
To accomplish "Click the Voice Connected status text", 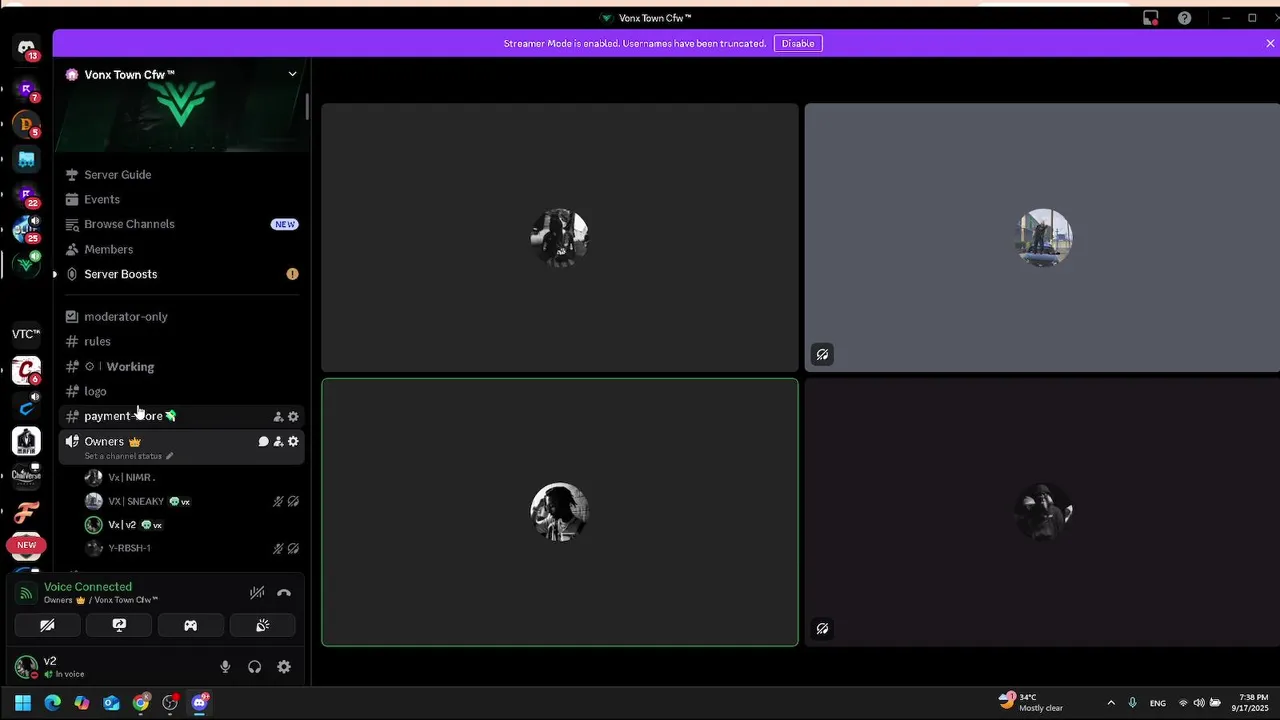I will (x=88, y=587).
